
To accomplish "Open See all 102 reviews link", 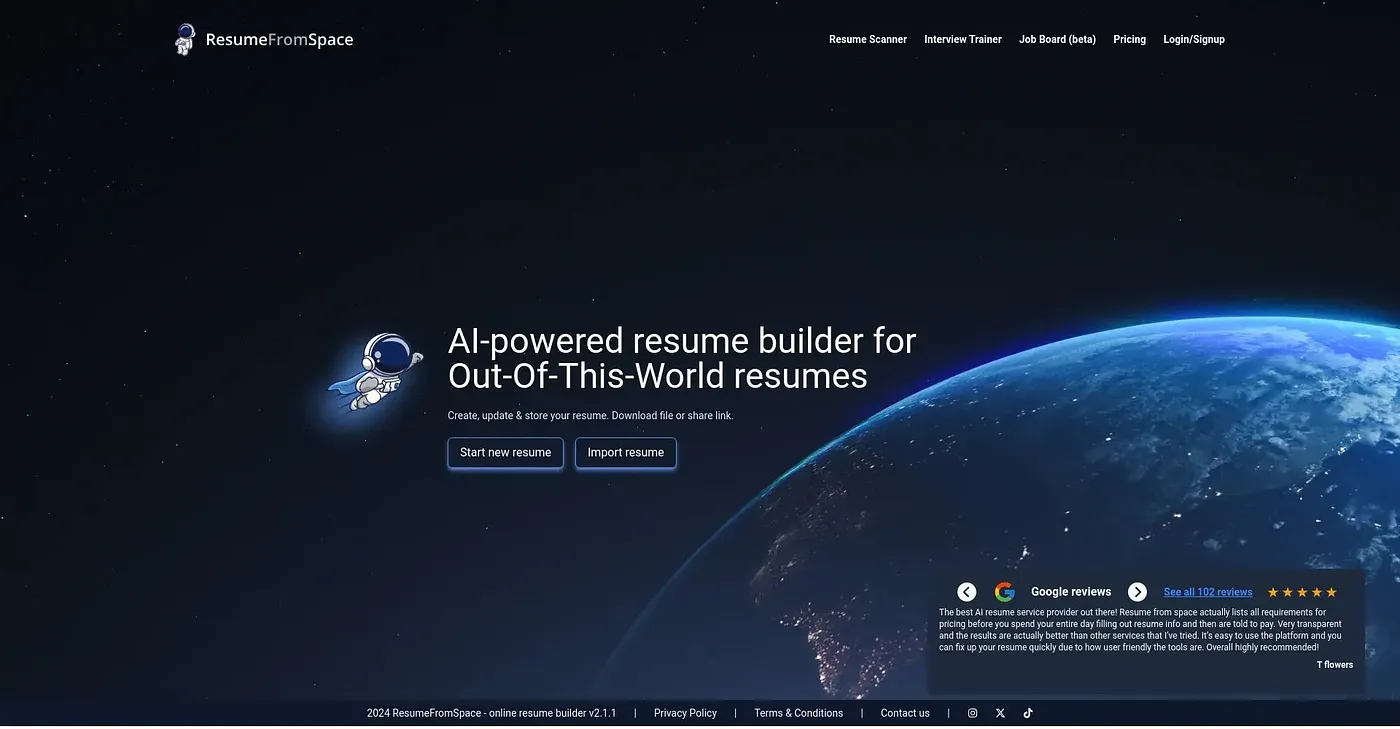I will click(x=1208, y=592).
